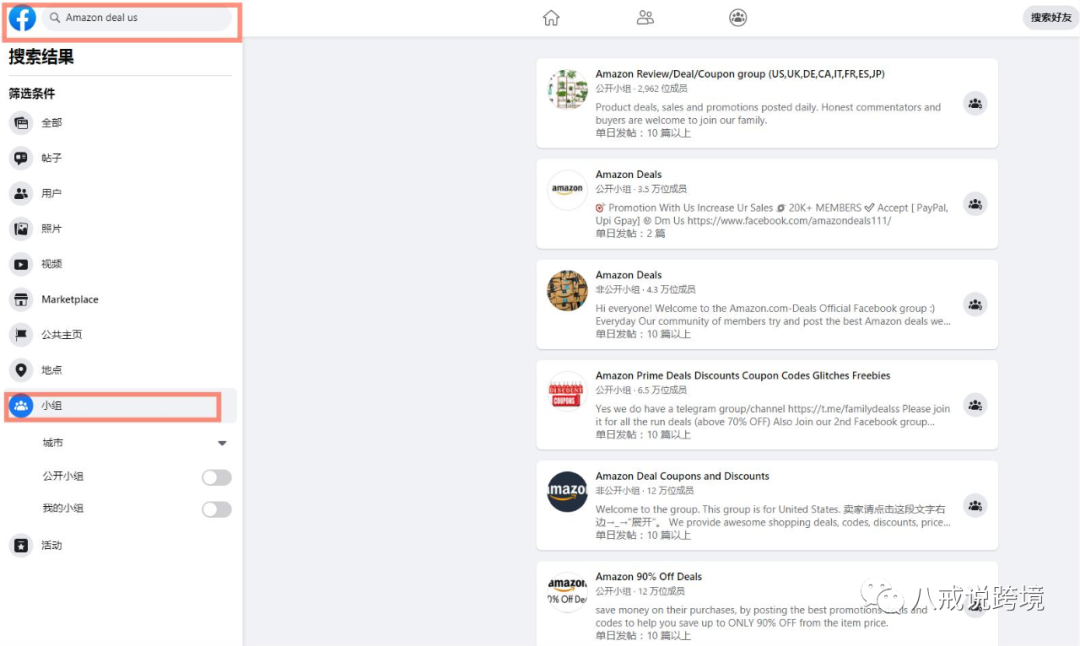The image size is (1080, 646).
Task: Select the 视频 filter
Action: pos(121,264)
